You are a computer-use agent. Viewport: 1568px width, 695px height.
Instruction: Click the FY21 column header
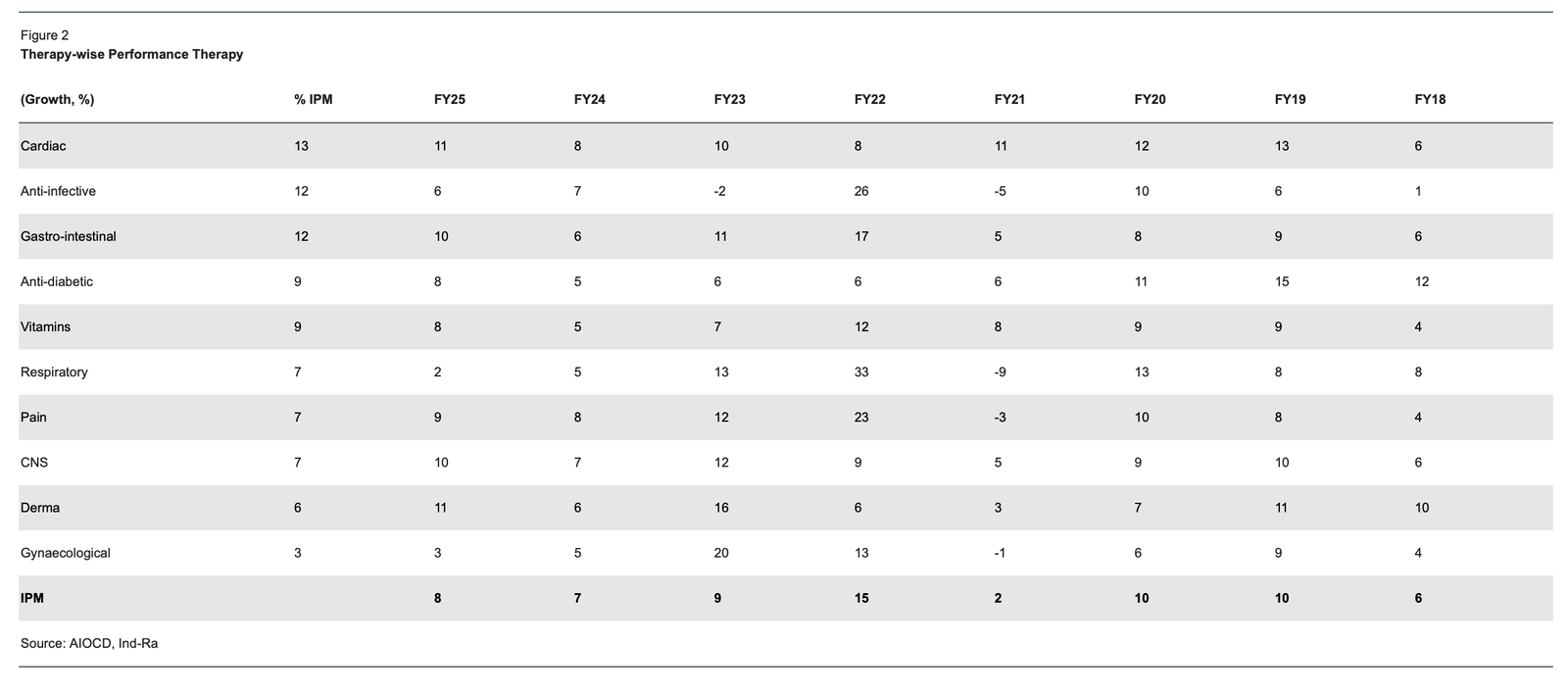pyautogui.click(x=1009, y=100)
